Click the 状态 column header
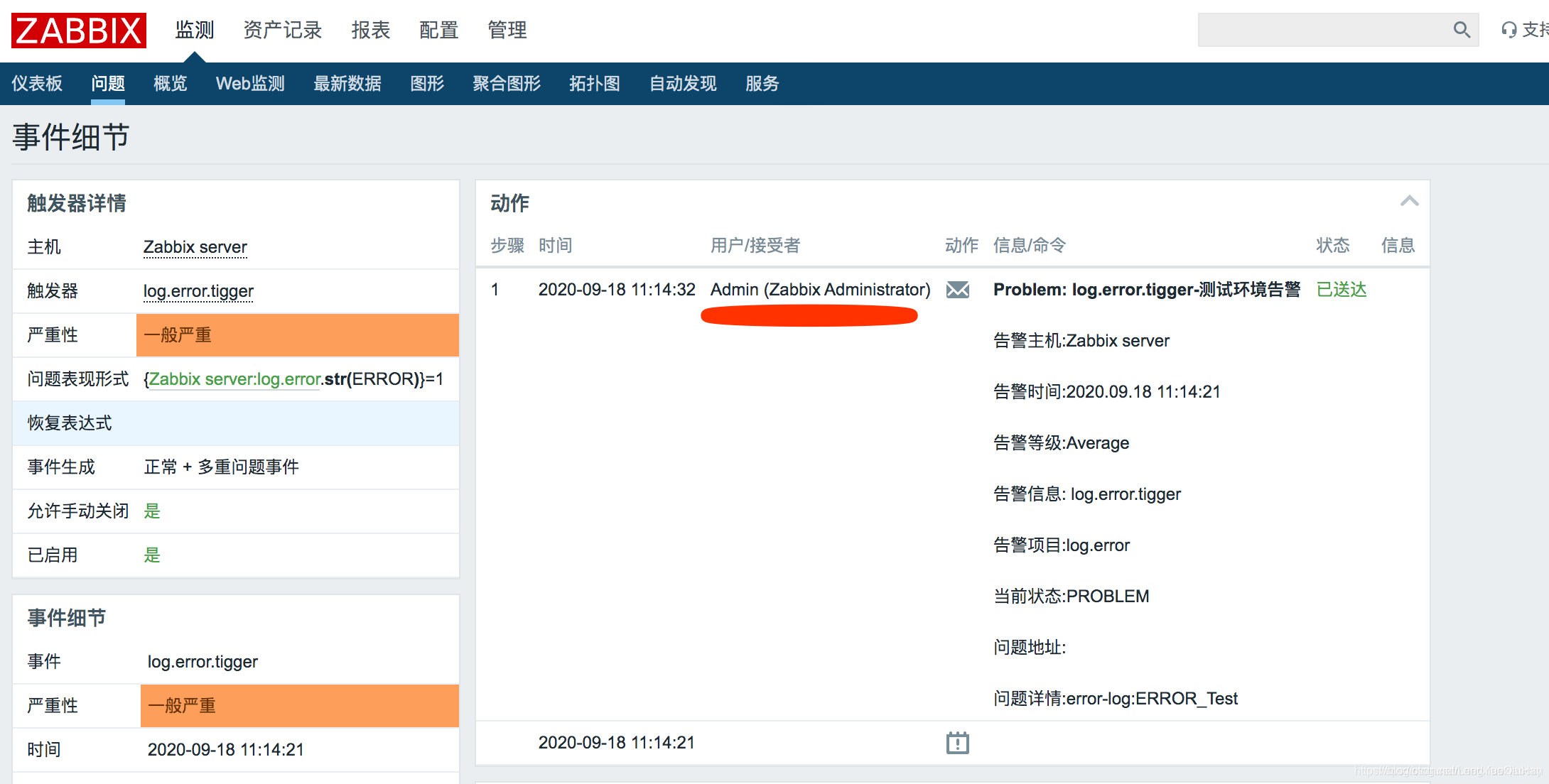This screenshot has width=1549, height=784. coord(1333,246)
